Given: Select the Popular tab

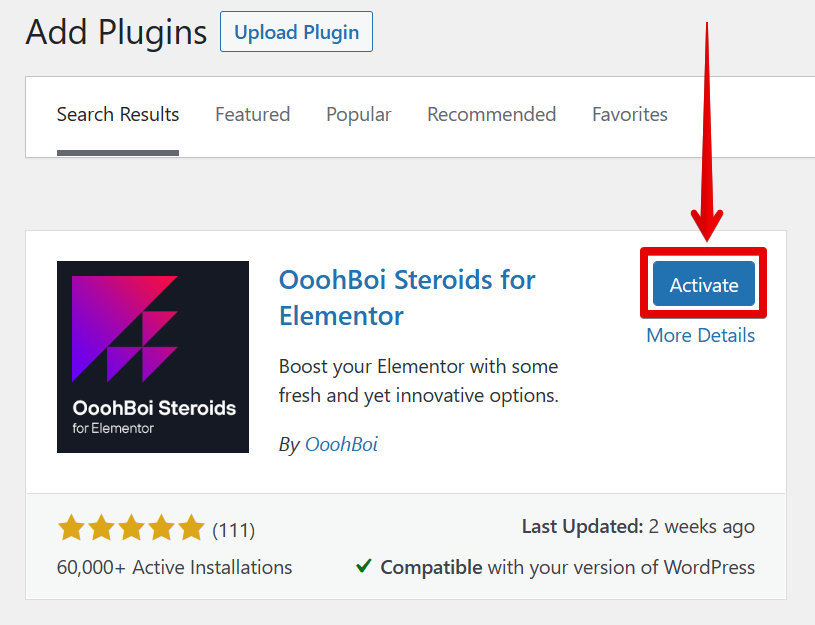Looking at the screenshot, I should 358,115.
